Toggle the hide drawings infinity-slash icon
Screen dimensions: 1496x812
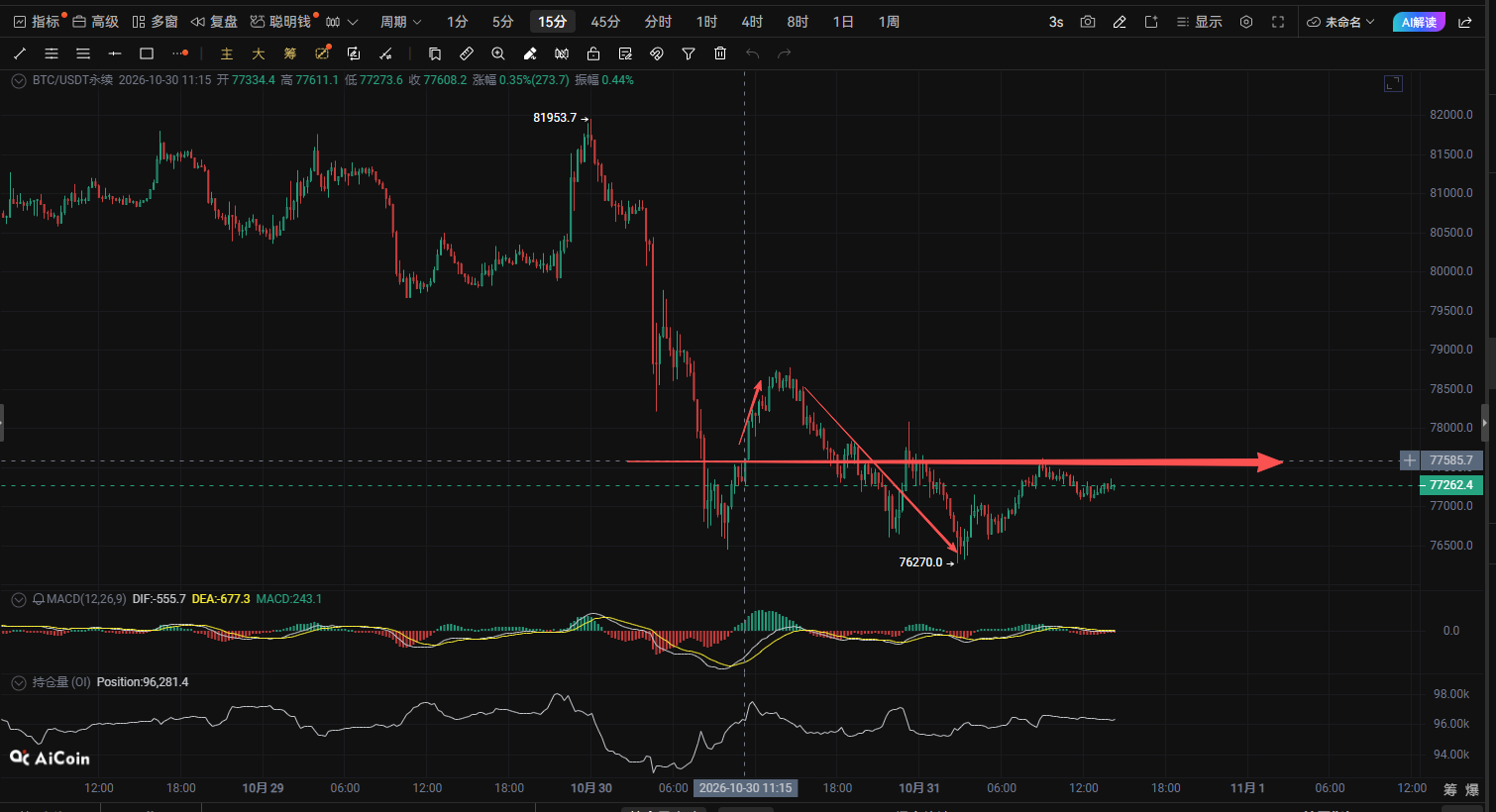pos(562,53)
